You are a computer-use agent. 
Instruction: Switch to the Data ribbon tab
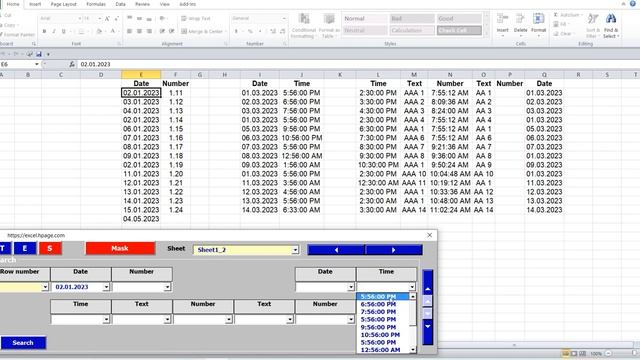(x=120, y=4)
